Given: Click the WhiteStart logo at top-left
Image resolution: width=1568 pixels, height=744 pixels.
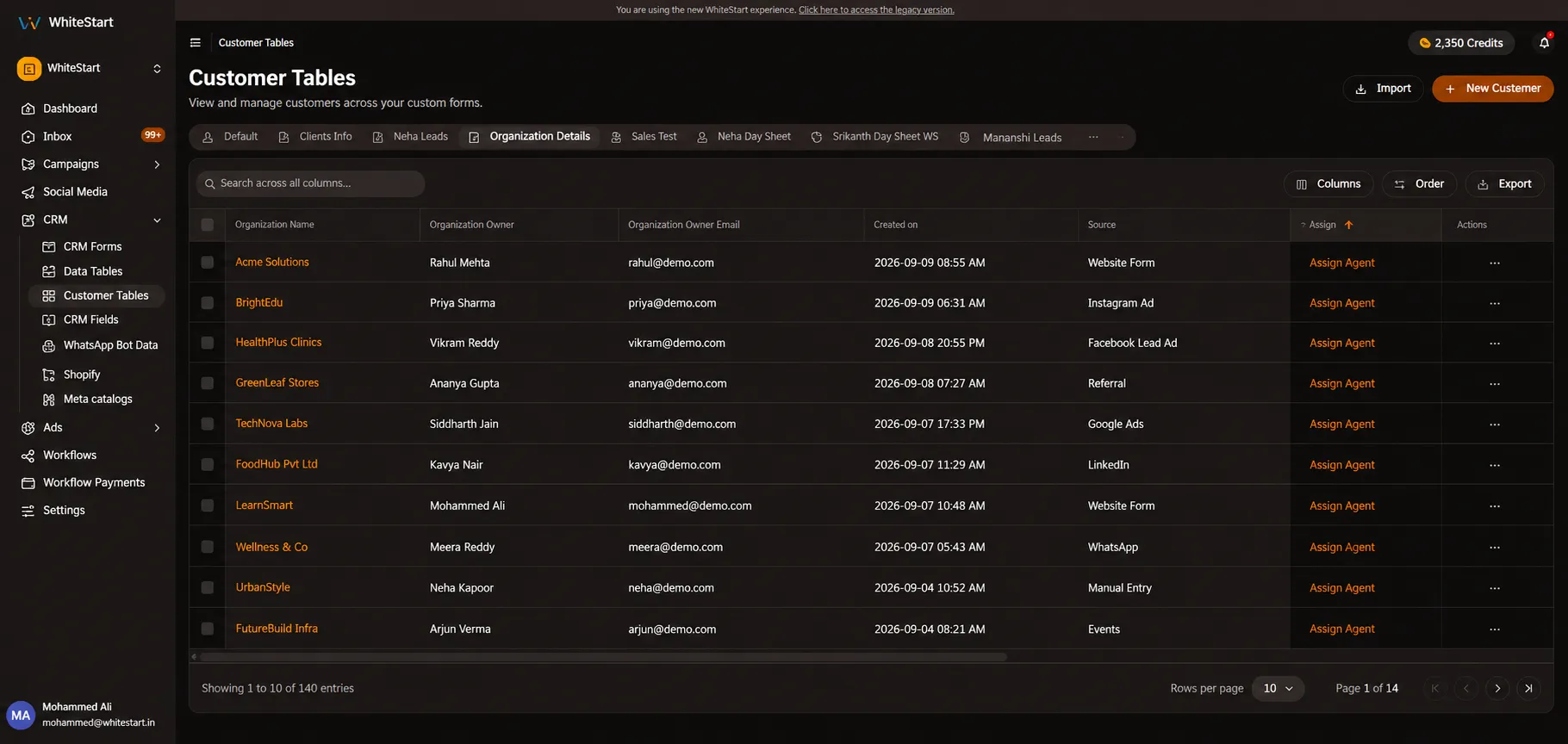Looking at the screenshot, I should tap(65, 22).
